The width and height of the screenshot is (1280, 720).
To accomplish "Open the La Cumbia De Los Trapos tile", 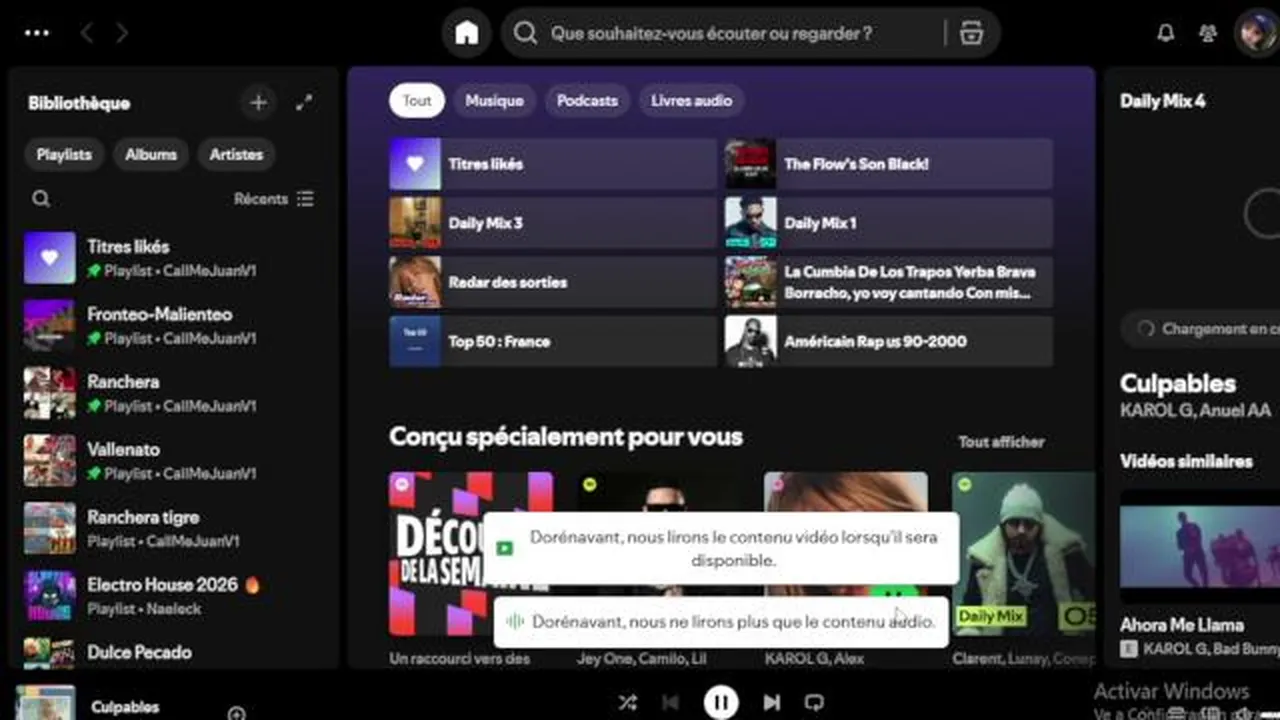I will tap(889, 282).
